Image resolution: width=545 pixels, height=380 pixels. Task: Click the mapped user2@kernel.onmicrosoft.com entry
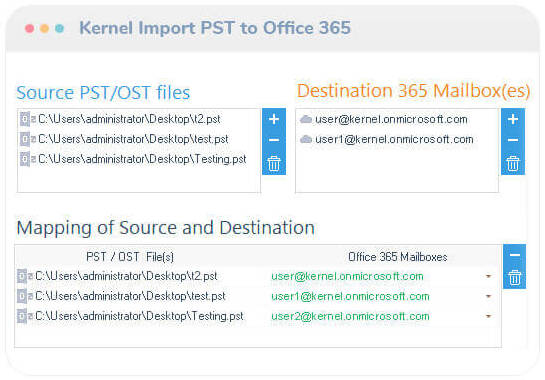click(350, 316)
